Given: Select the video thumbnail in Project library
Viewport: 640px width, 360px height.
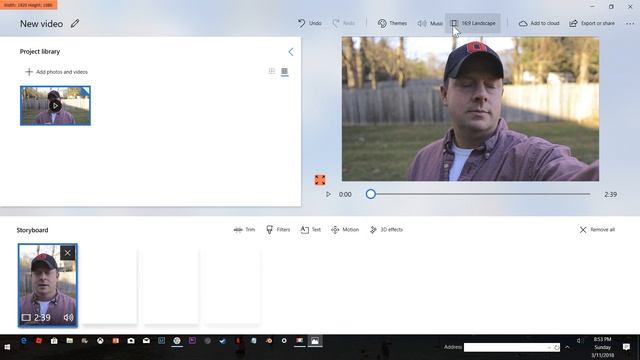Looking at the screenshot, I should pos(56,106).
